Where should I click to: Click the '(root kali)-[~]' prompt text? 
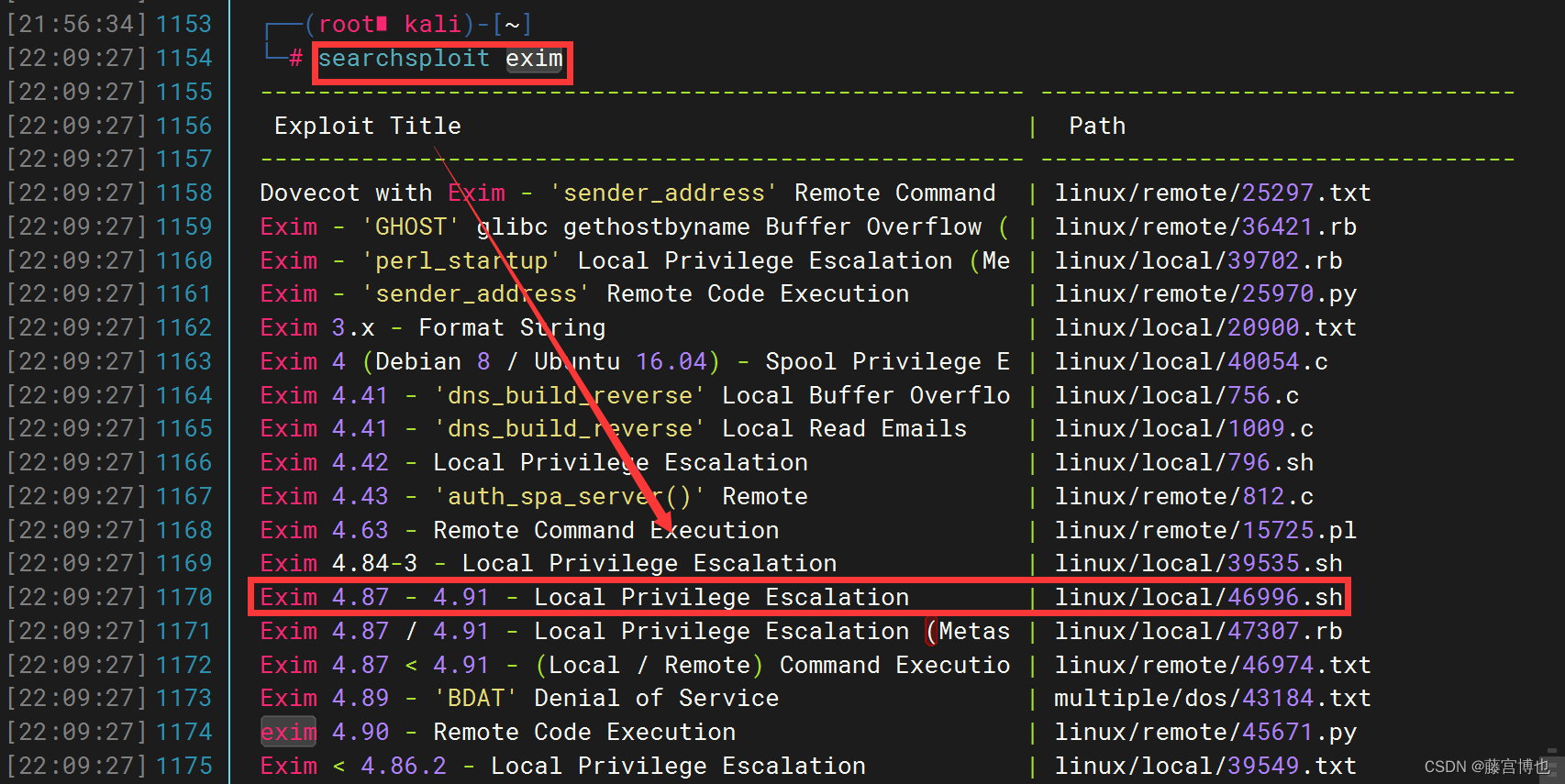[x=417, y=25]
